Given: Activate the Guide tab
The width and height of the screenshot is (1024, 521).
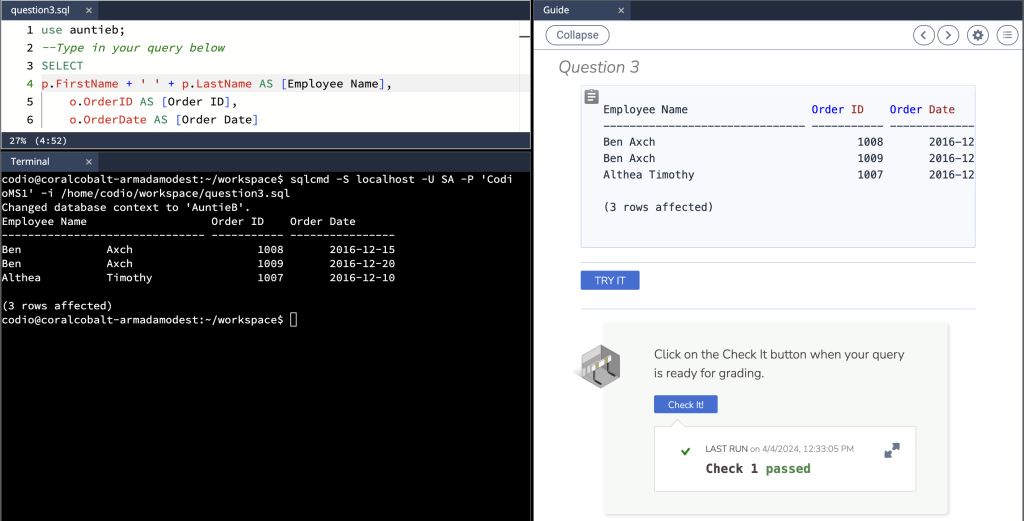Looking at the screenshot, I should (x=556, y=10).
